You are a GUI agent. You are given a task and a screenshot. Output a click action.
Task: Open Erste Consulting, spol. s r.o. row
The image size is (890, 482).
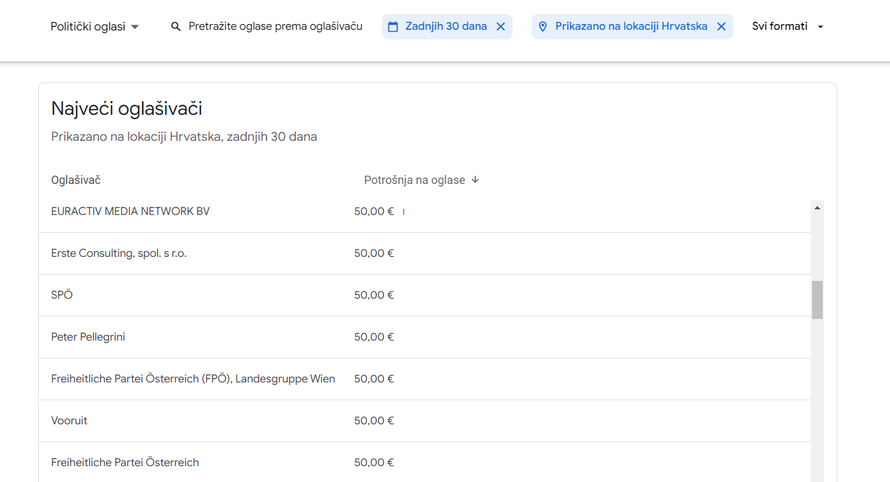pyautogui.click(x=119, y=254)
